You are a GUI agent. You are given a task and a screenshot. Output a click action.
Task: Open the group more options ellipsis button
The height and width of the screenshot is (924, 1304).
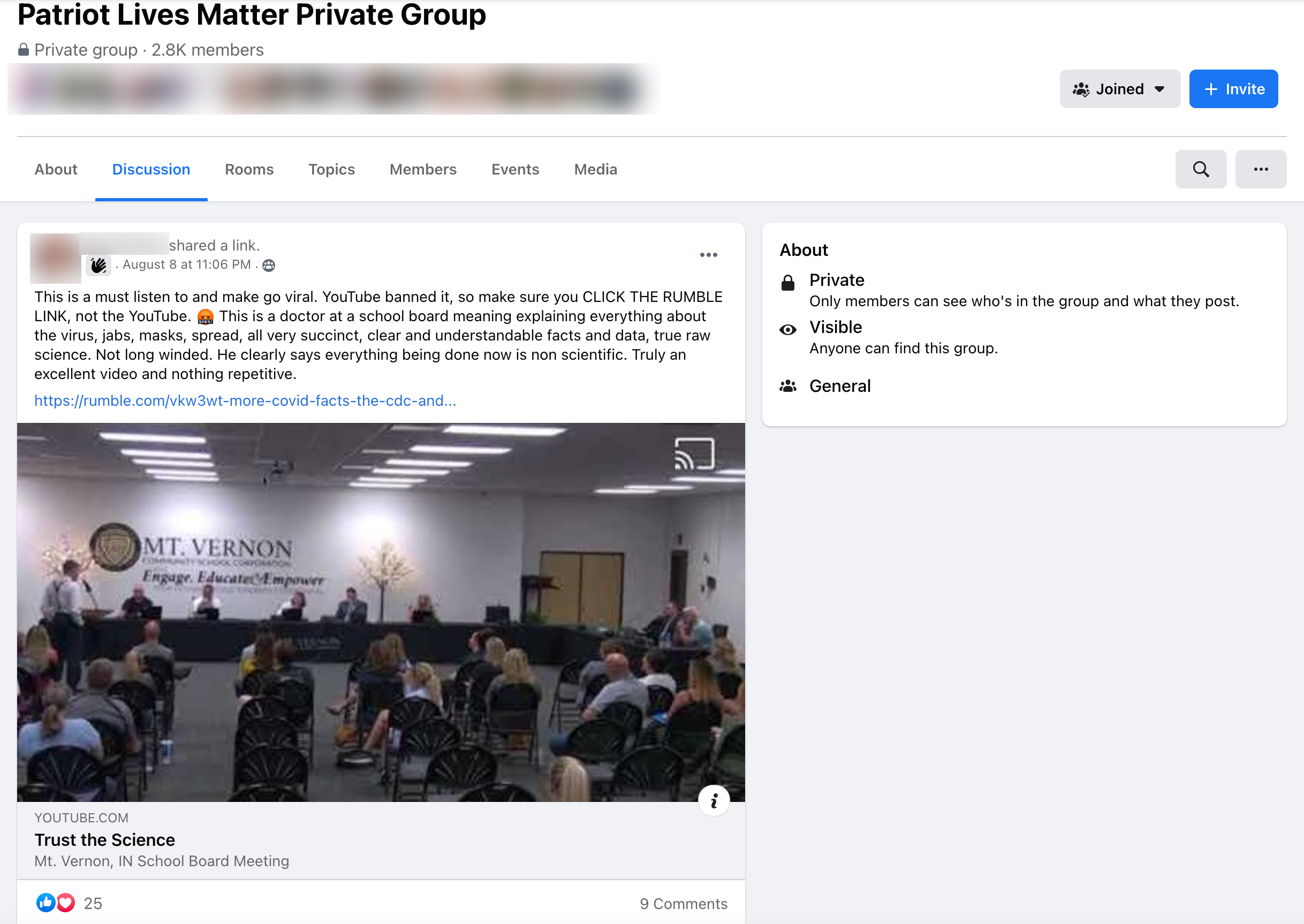tap(1261, 169)
